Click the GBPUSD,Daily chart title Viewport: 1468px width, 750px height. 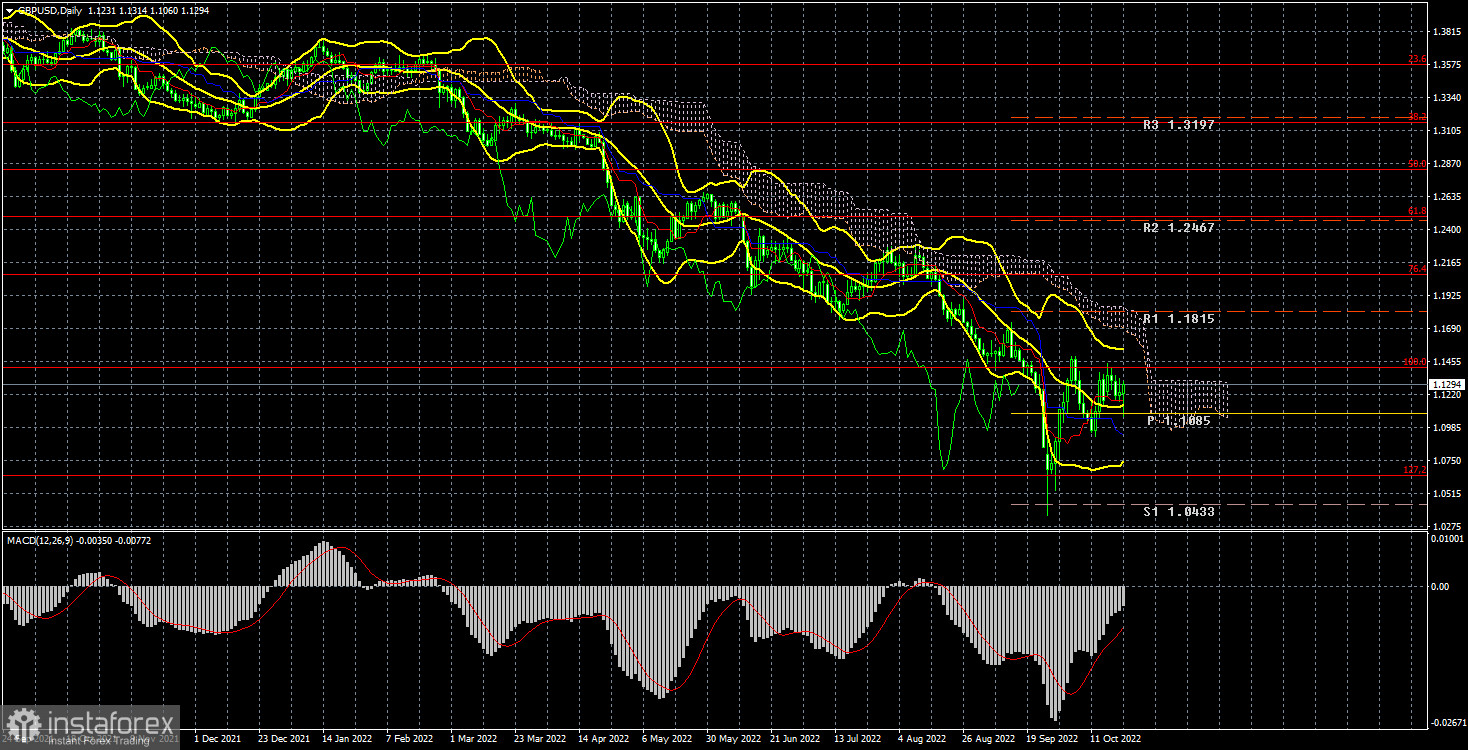(x=48, y=9)
